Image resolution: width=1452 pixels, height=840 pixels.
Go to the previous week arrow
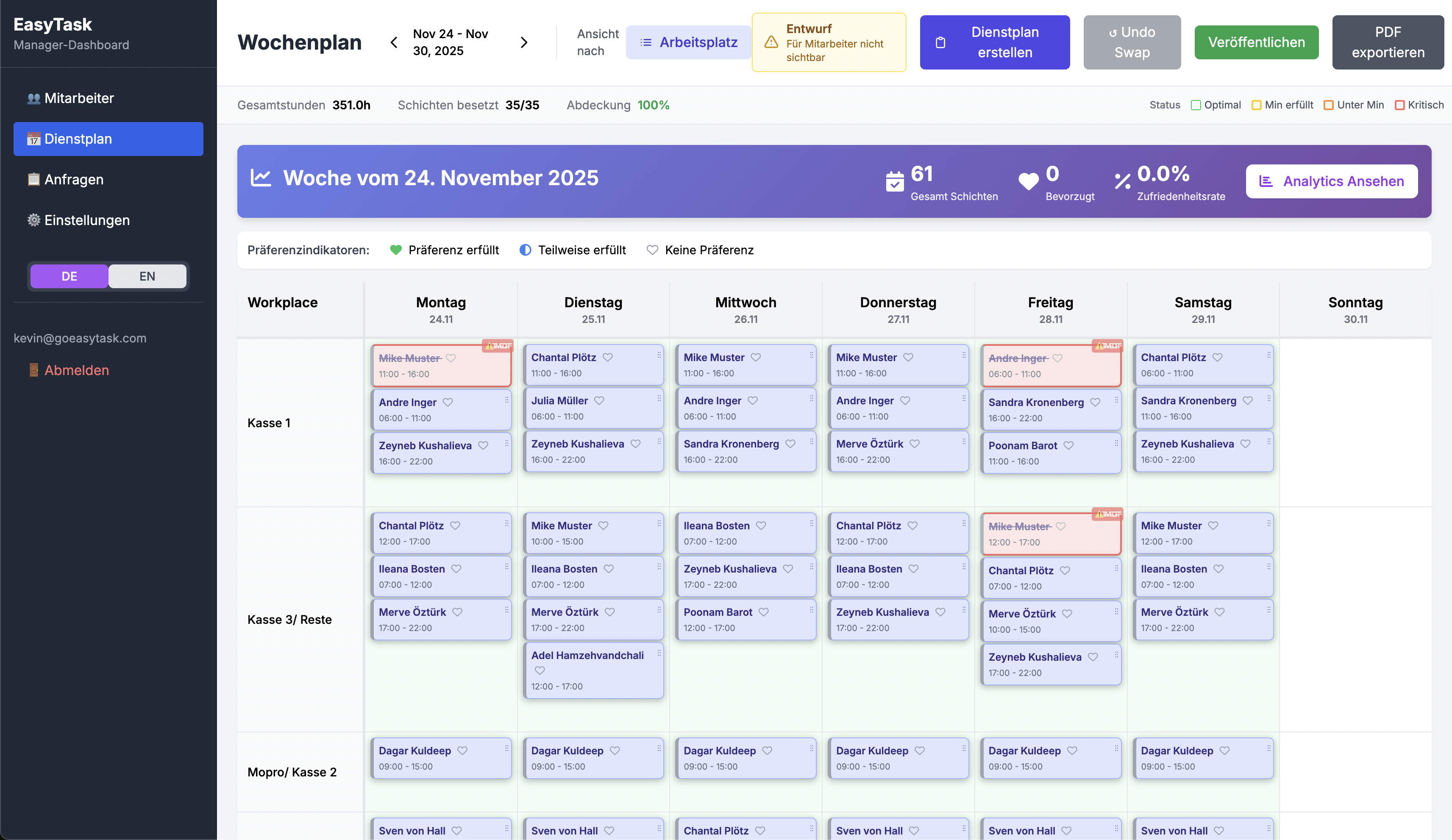coord(394,43)
